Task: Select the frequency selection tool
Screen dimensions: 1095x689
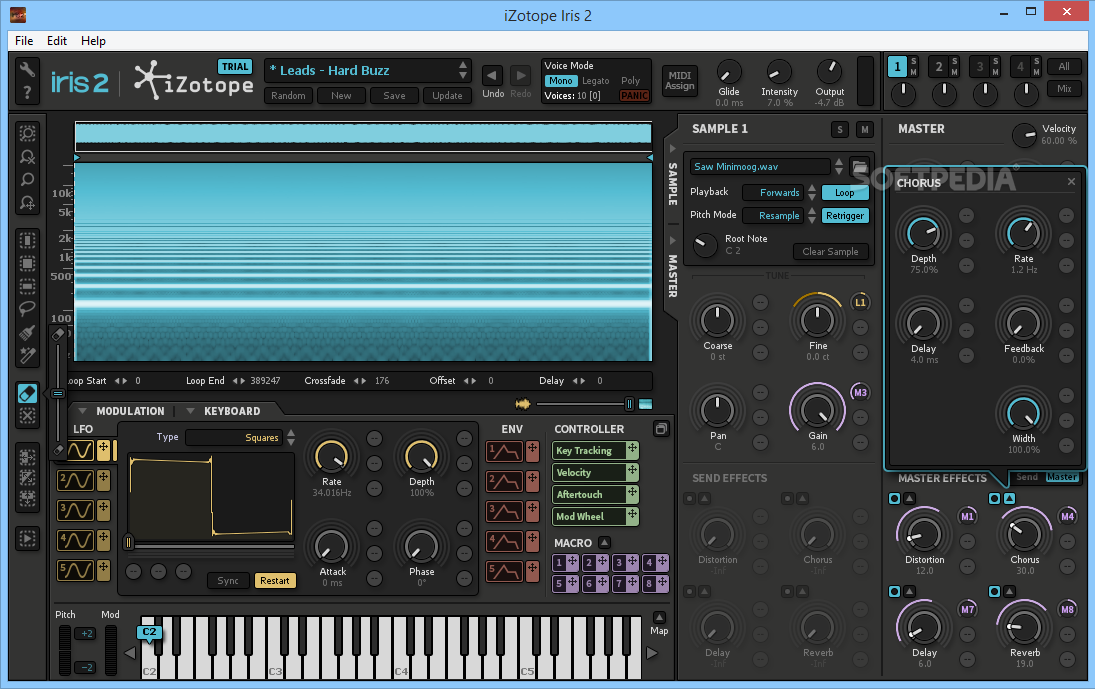Action: click(27, 286)
